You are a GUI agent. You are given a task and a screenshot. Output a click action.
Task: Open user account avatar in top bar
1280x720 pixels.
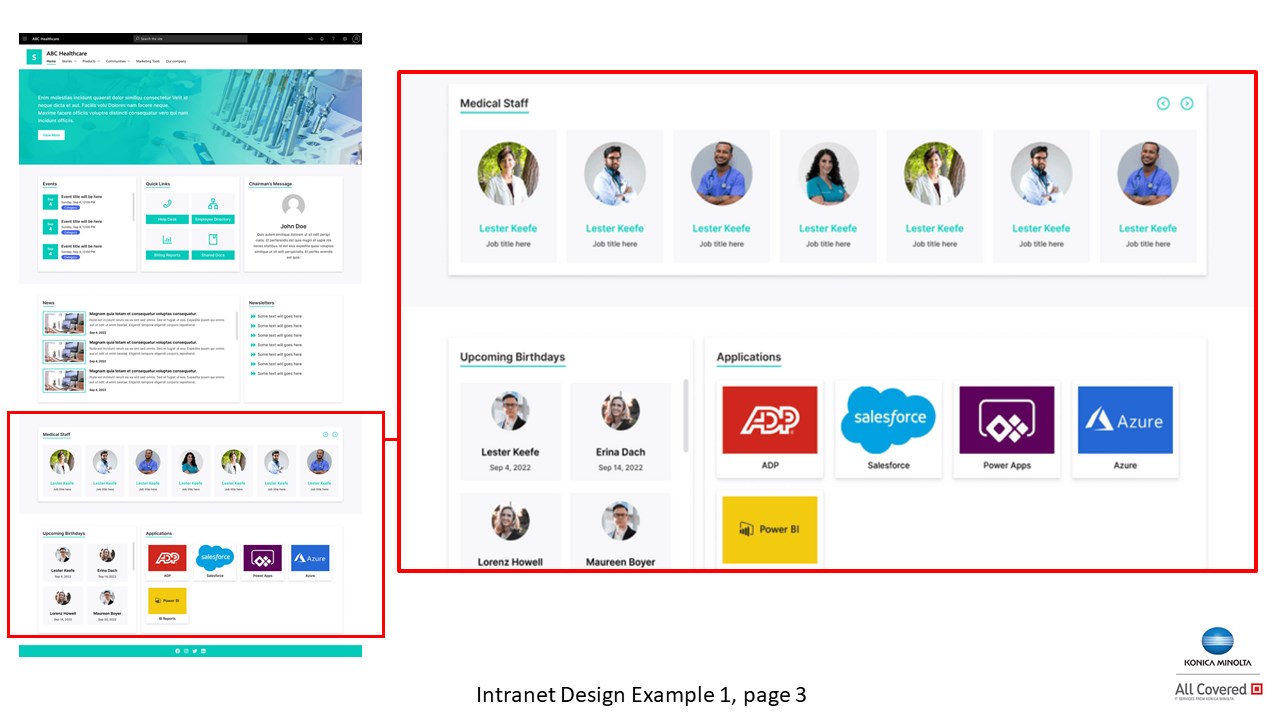coord(356,39)
